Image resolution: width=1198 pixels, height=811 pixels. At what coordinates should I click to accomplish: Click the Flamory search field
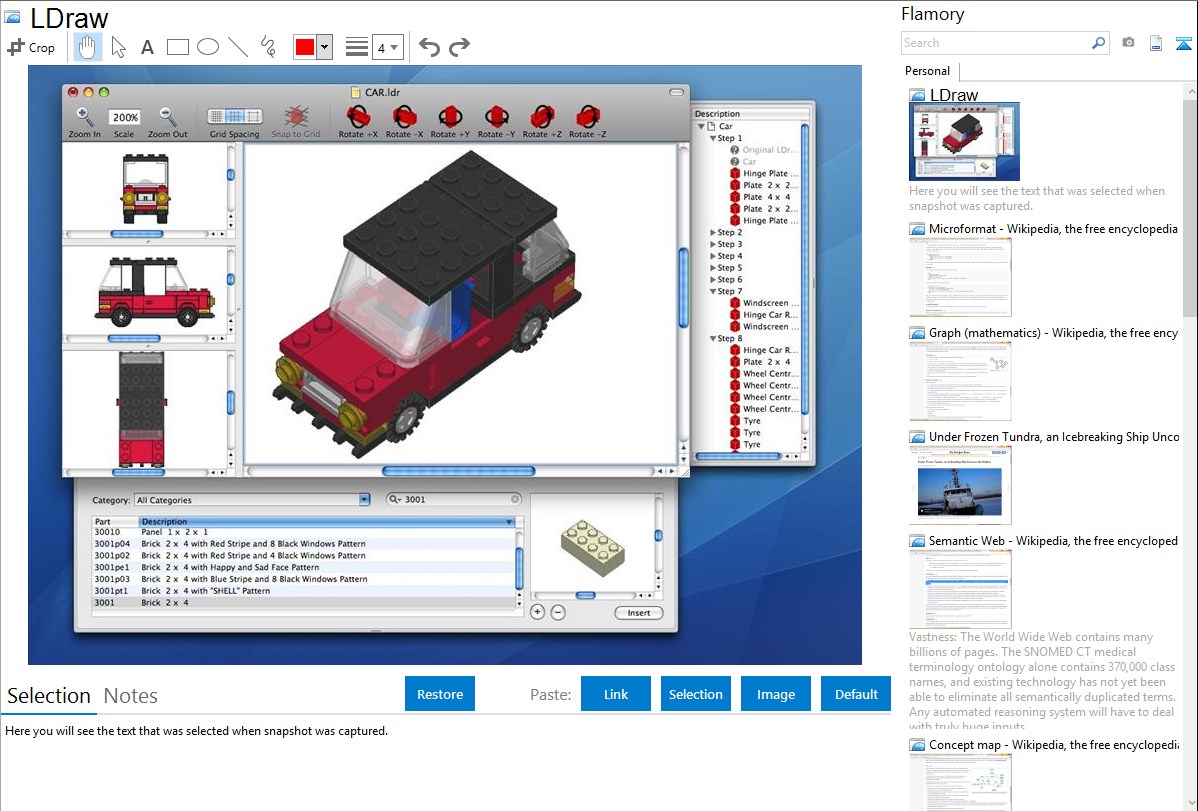click(996, 43)
